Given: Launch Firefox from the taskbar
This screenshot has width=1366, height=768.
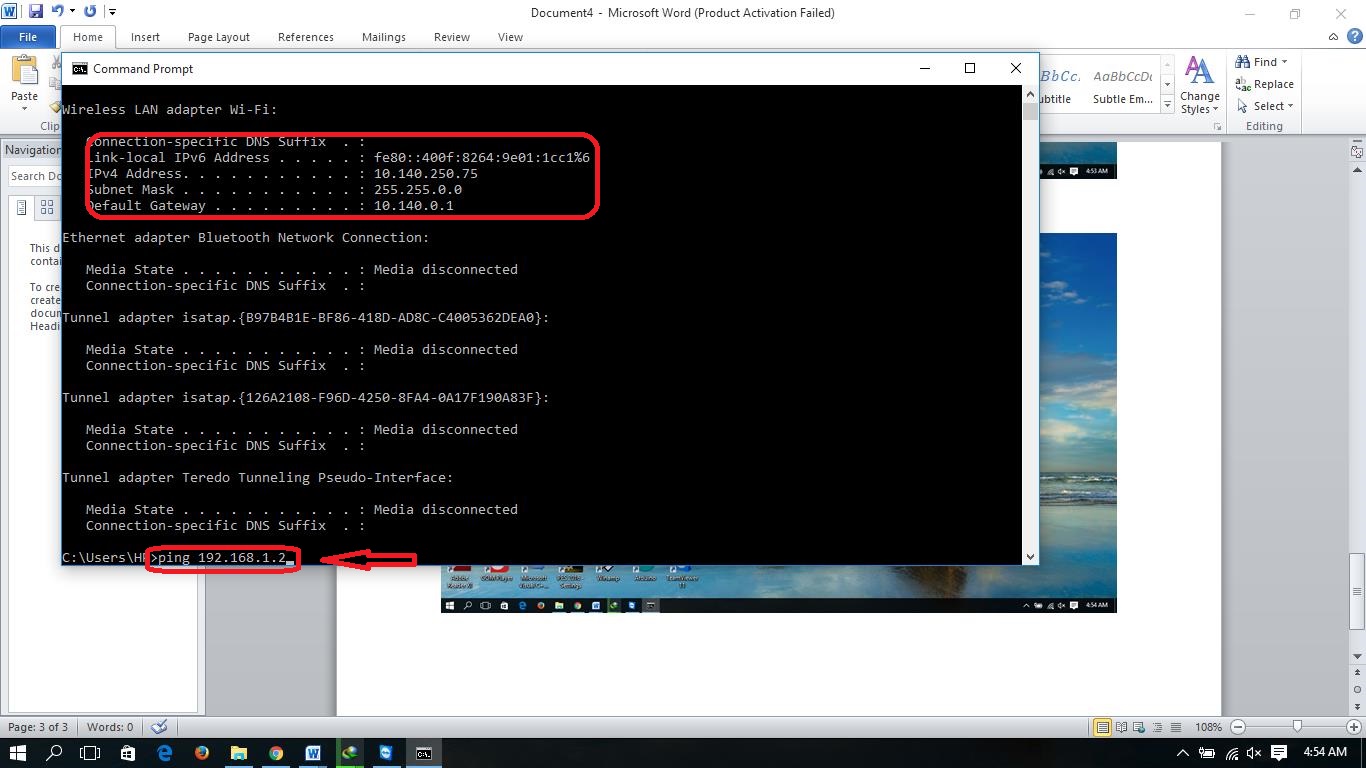Looking at the screenshot, I should (x=202, y=753).
